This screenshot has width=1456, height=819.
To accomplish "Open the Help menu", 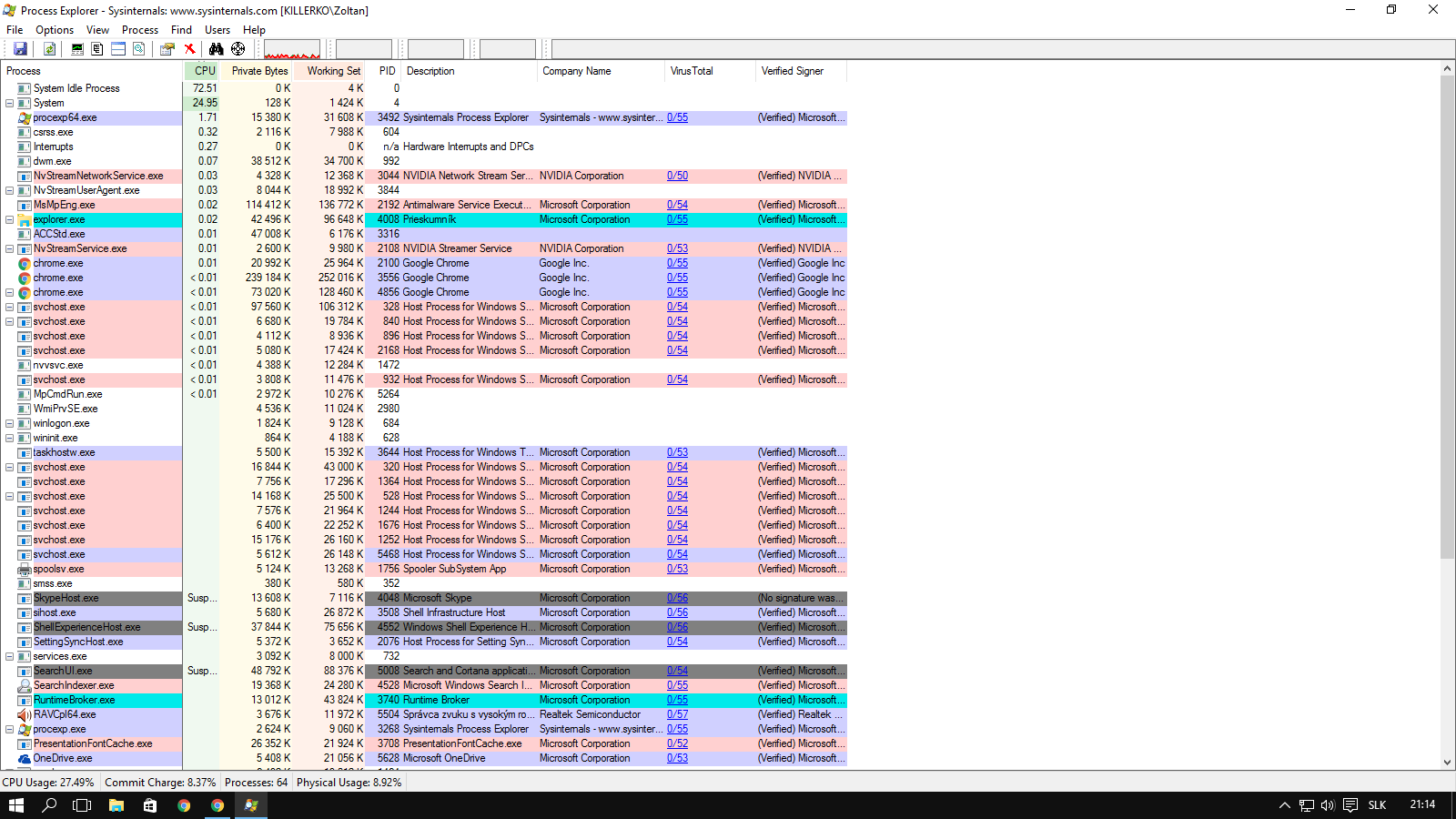I will click(254, 30).
